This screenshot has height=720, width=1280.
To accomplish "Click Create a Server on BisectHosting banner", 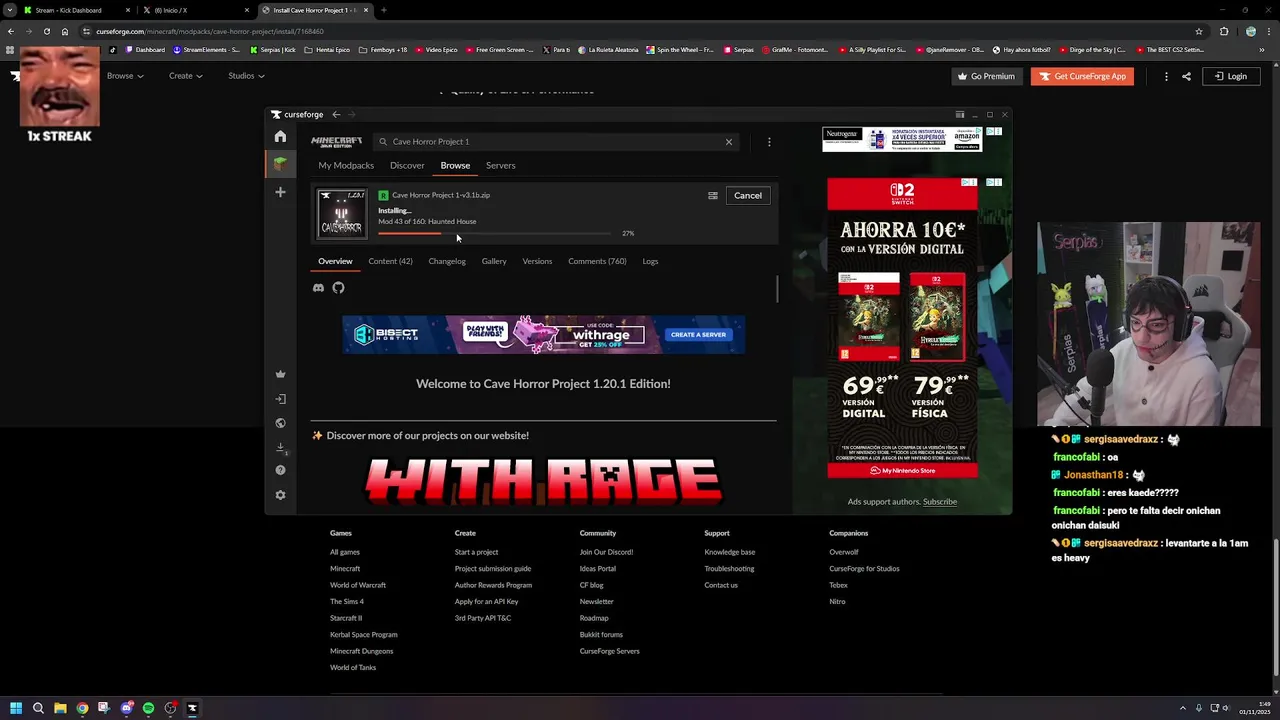I will coord(698,335).
